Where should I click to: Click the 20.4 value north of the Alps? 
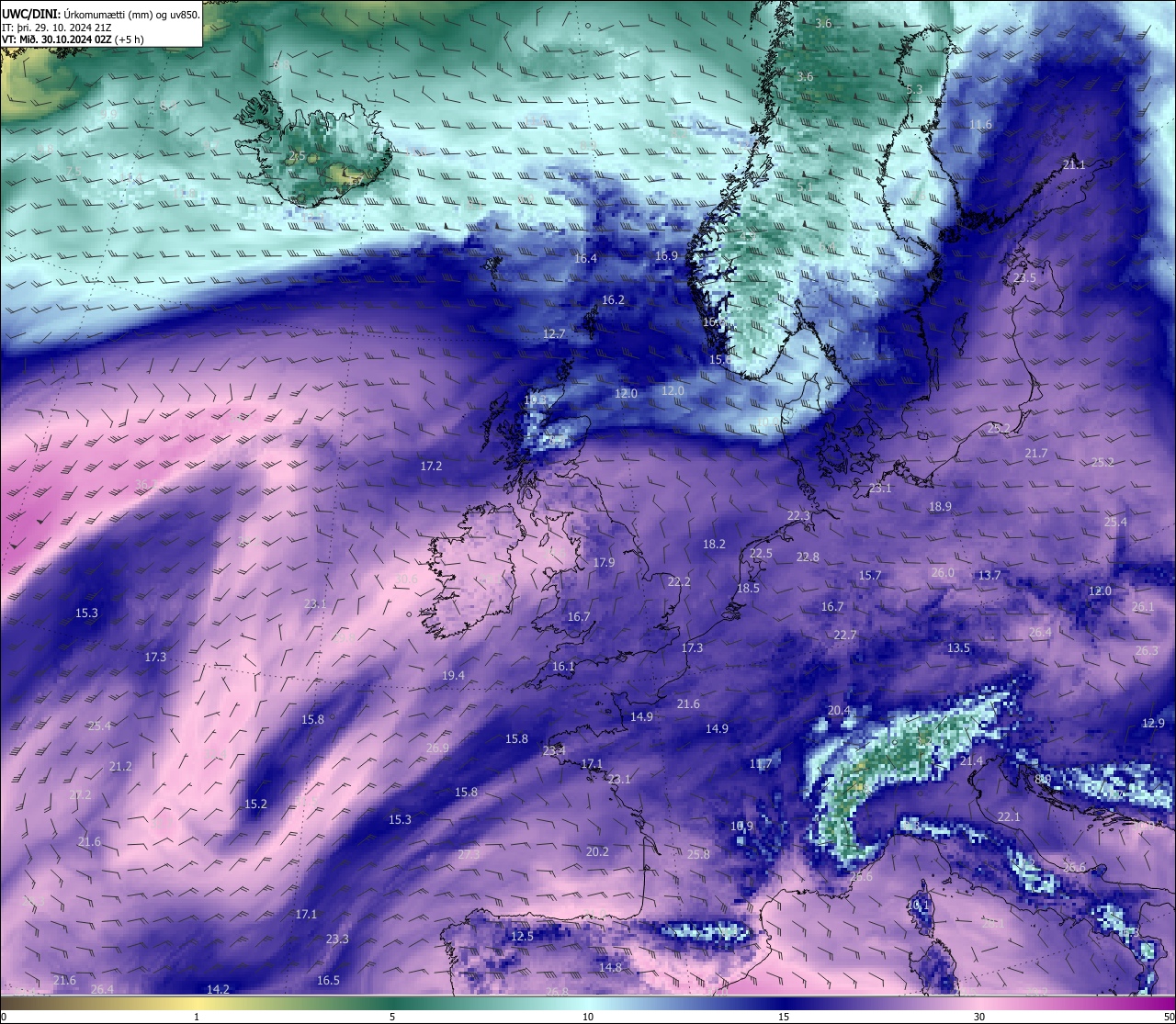pos(839,710)
